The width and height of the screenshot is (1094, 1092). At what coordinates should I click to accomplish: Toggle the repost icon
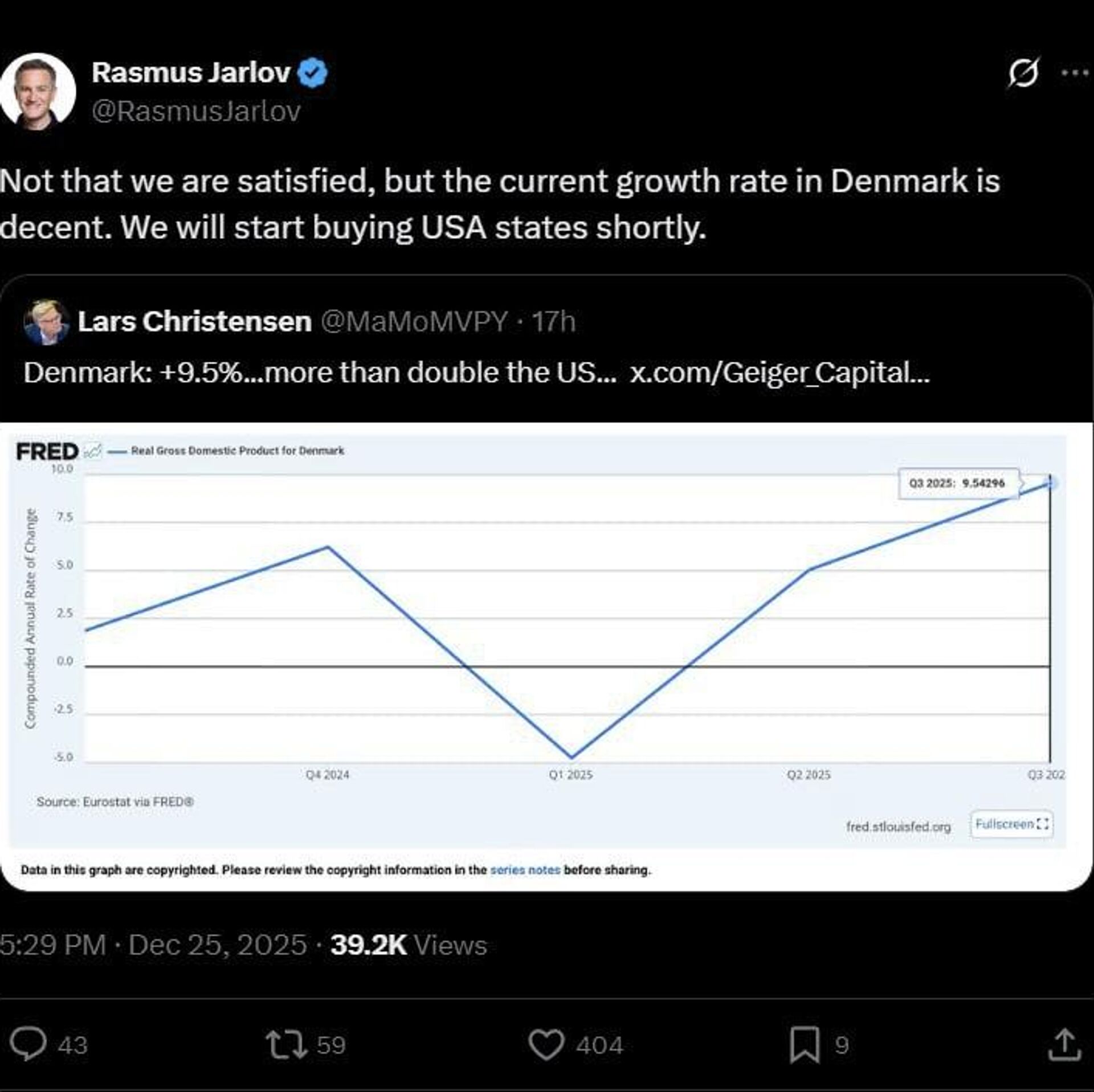click(286, 1044)
